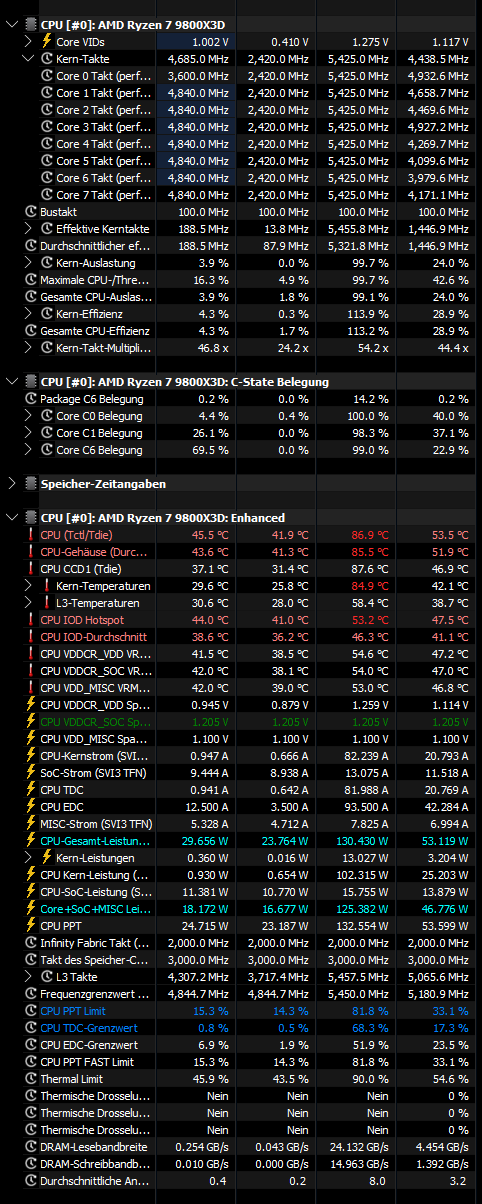Click the clock icon next to Durchschnittlicher effektiver Takt
The height and width of the screenshot is (1204, 482).
pos(31,246)
